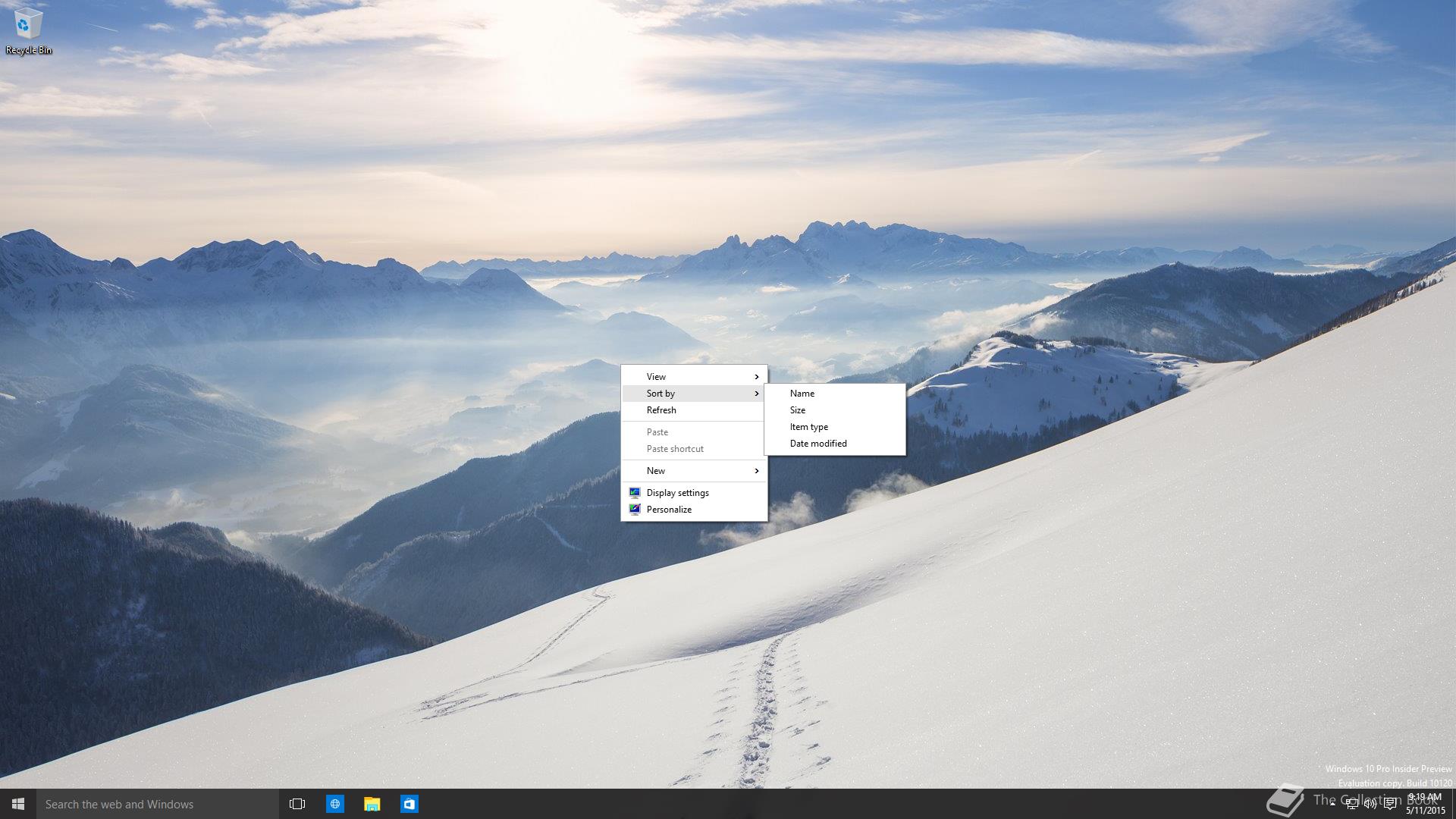Open the Recycle Bin desktop icon
1456x819 pixels.
(x=28, y=32)
